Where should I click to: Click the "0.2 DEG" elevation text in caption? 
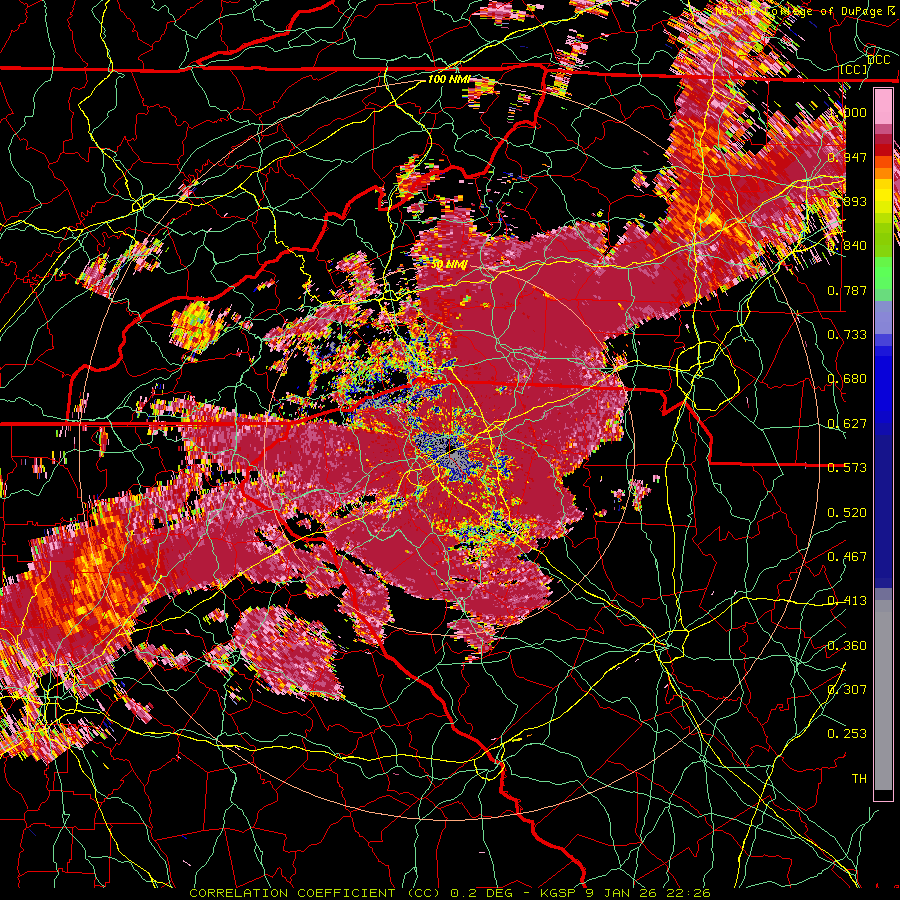click(x=480, y=893)
